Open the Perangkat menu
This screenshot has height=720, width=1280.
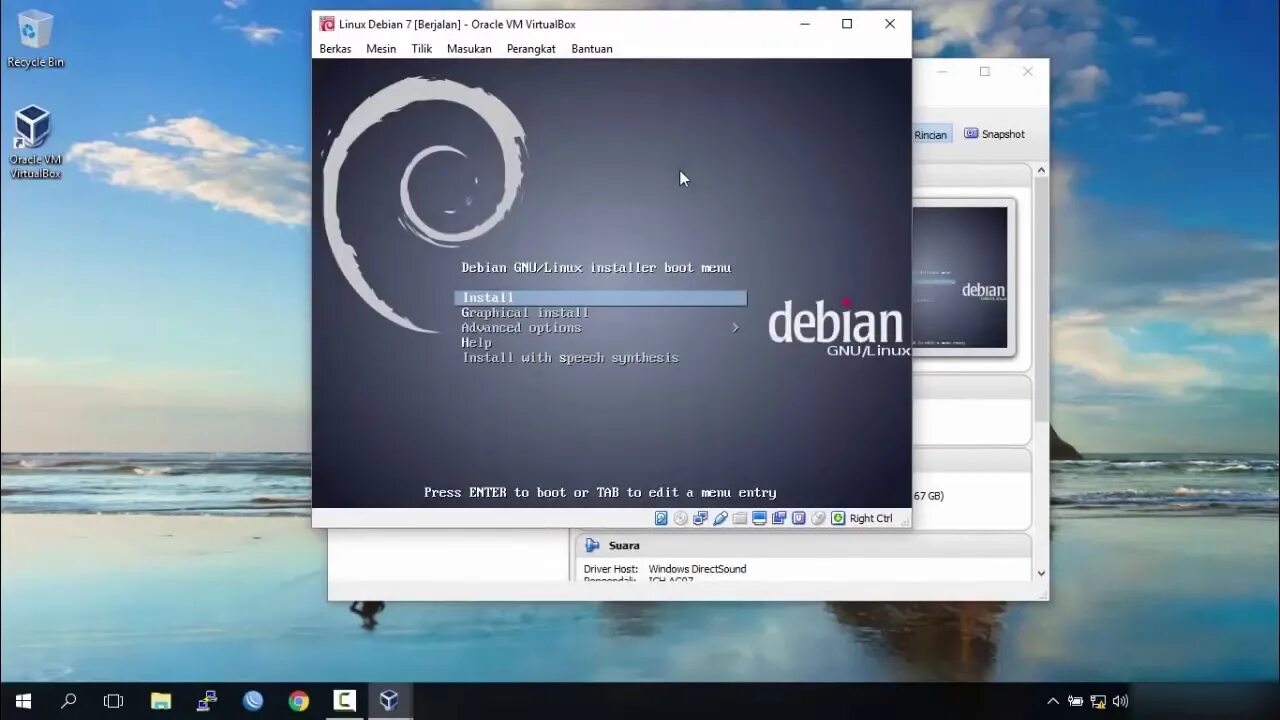pyautogui.click(x=531, y=49)
